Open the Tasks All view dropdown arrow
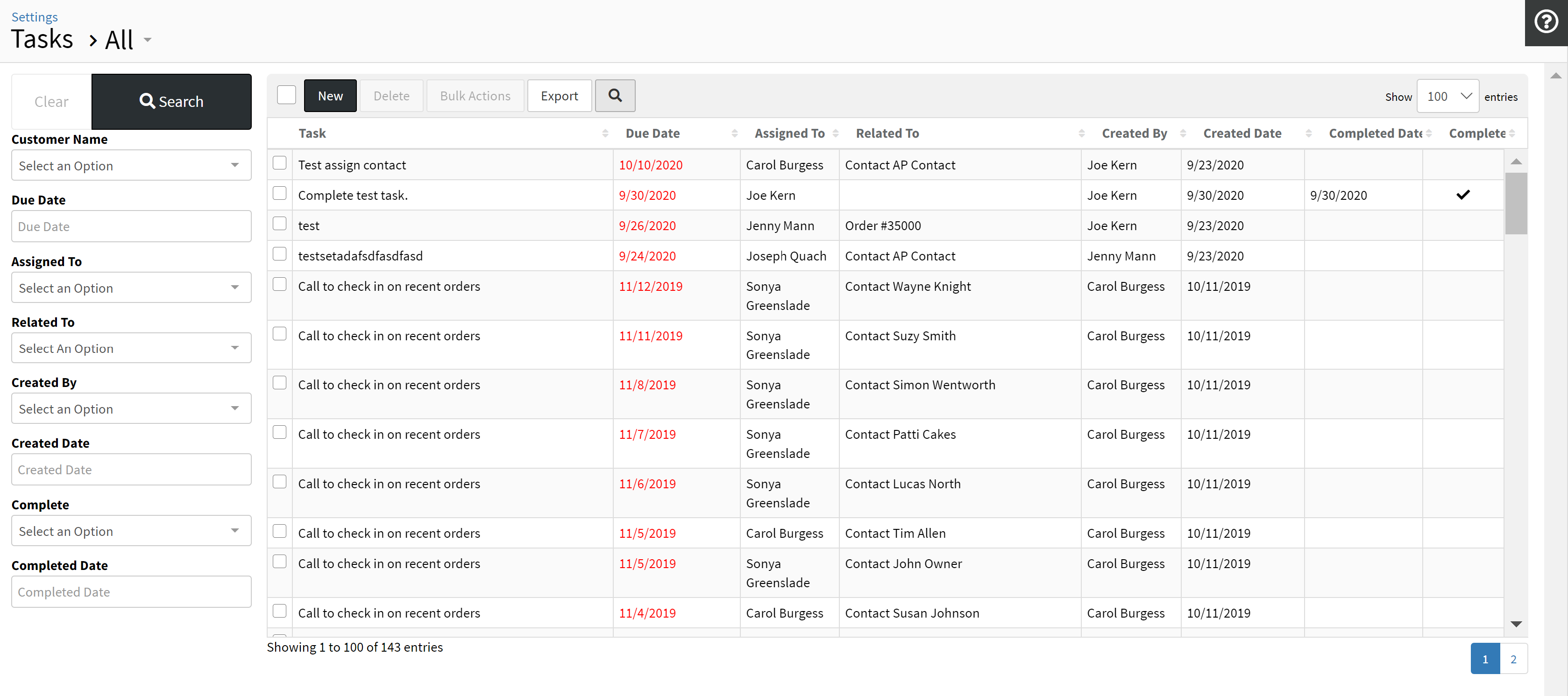This screenshot has width=1568, height=696. 147,40
